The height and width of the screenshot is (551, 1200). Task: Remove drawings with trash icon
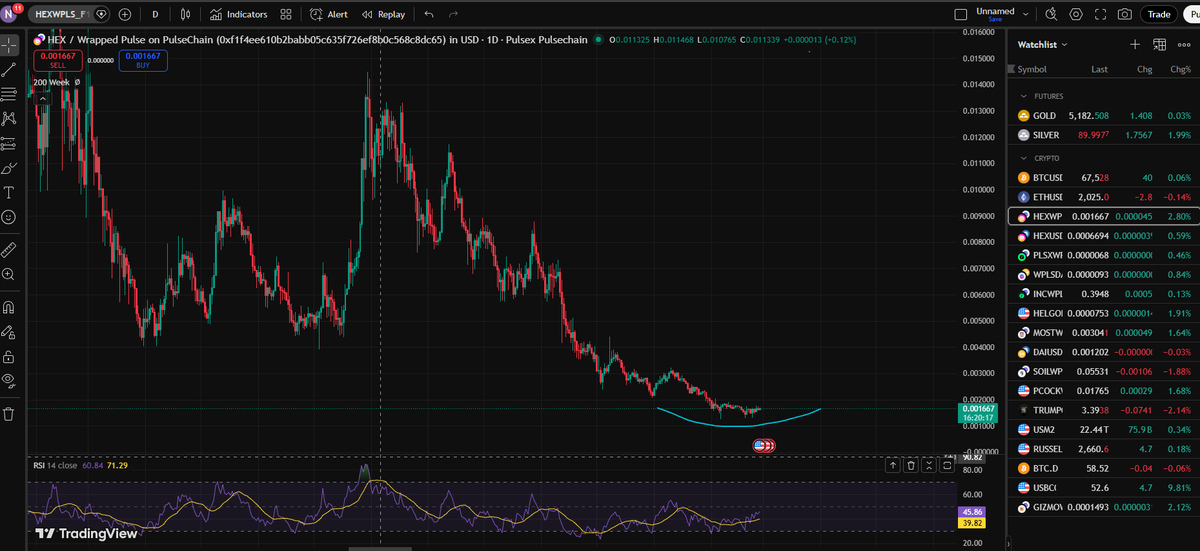coord(9,414)
